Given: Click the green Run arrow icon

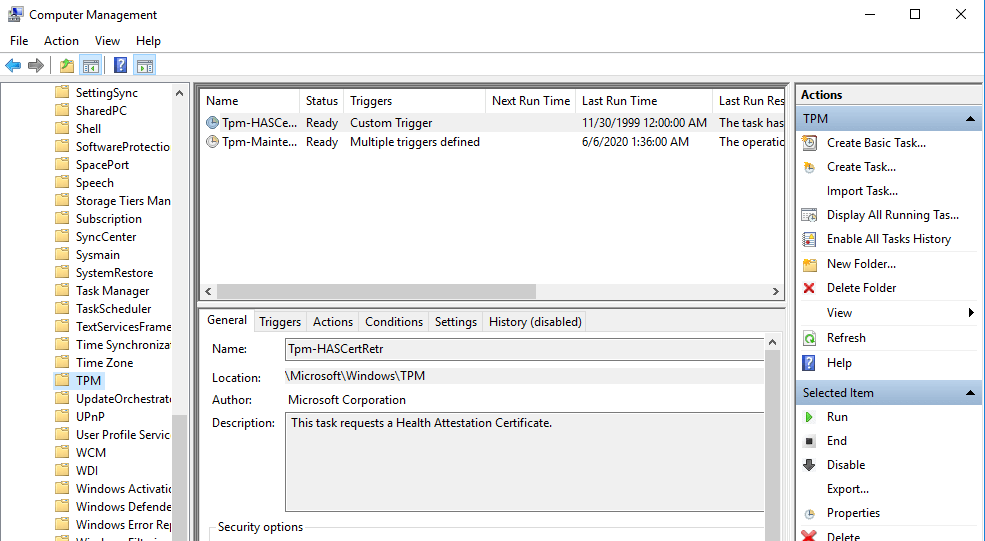Looking at the screenshot, I should tap(809, 417).
